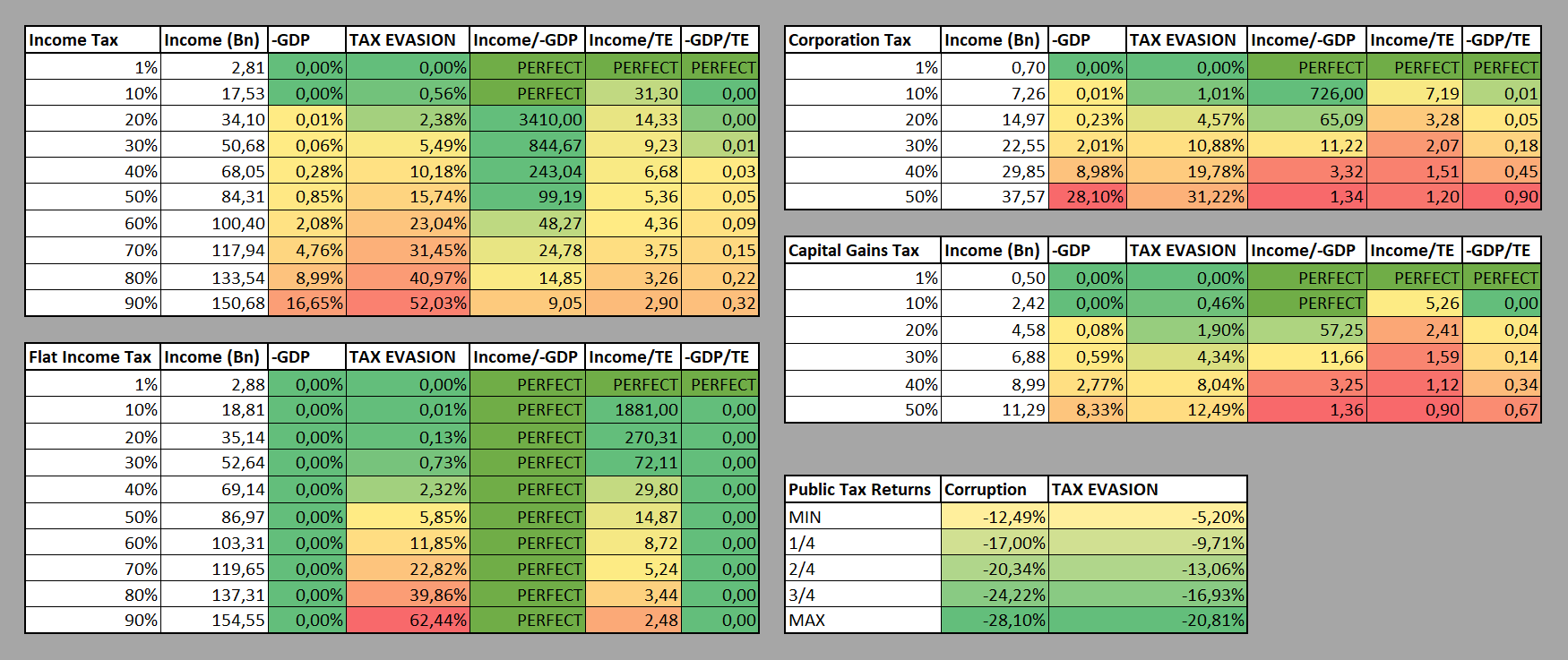The image size is (1568, 660).
Task: Select the Income Tax table header cell
Action: (x=92, y=40)
